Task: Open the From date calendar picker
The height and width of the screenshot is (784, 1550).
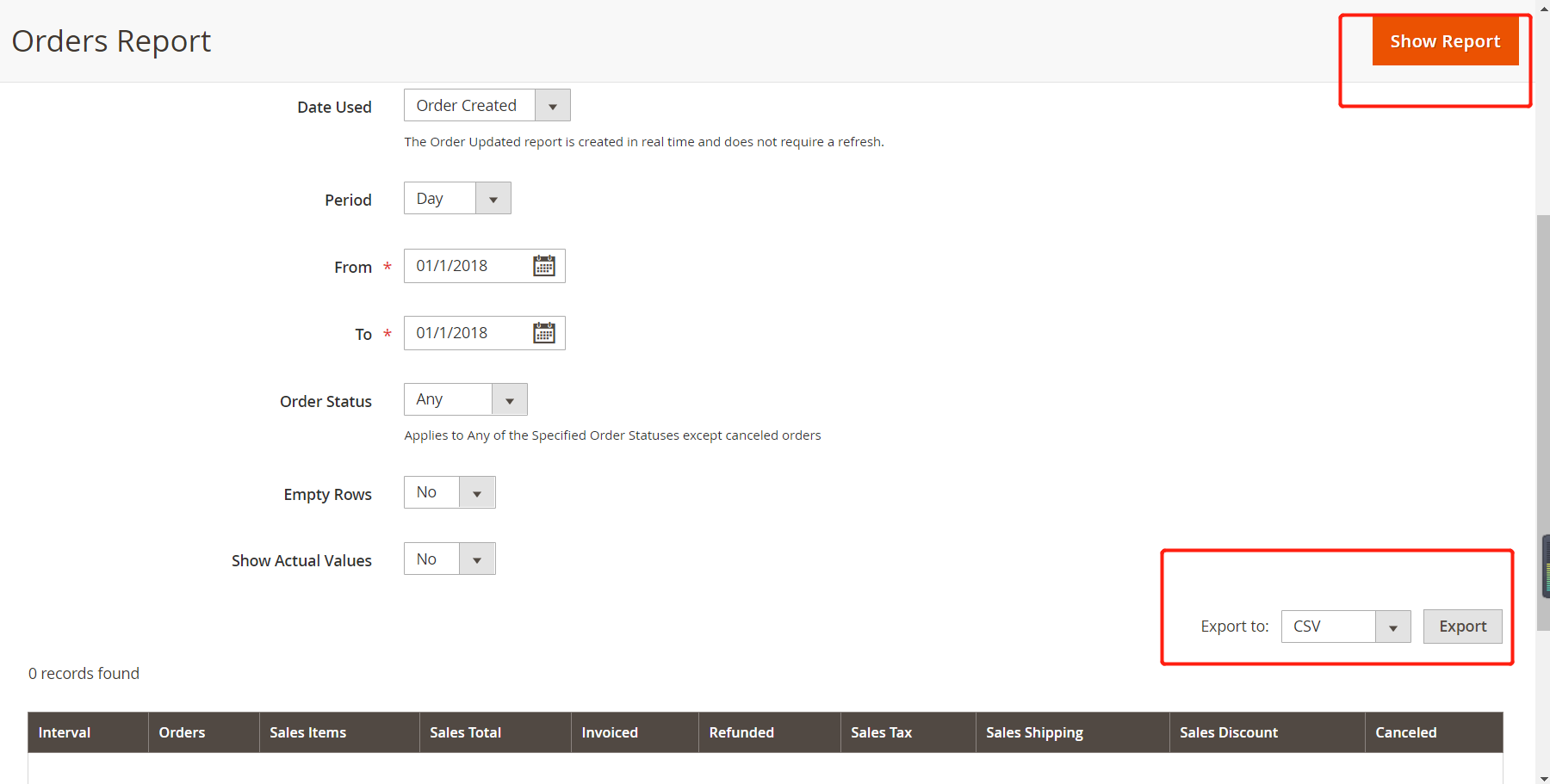Action: pyautogui.click(x=544, y=265)
